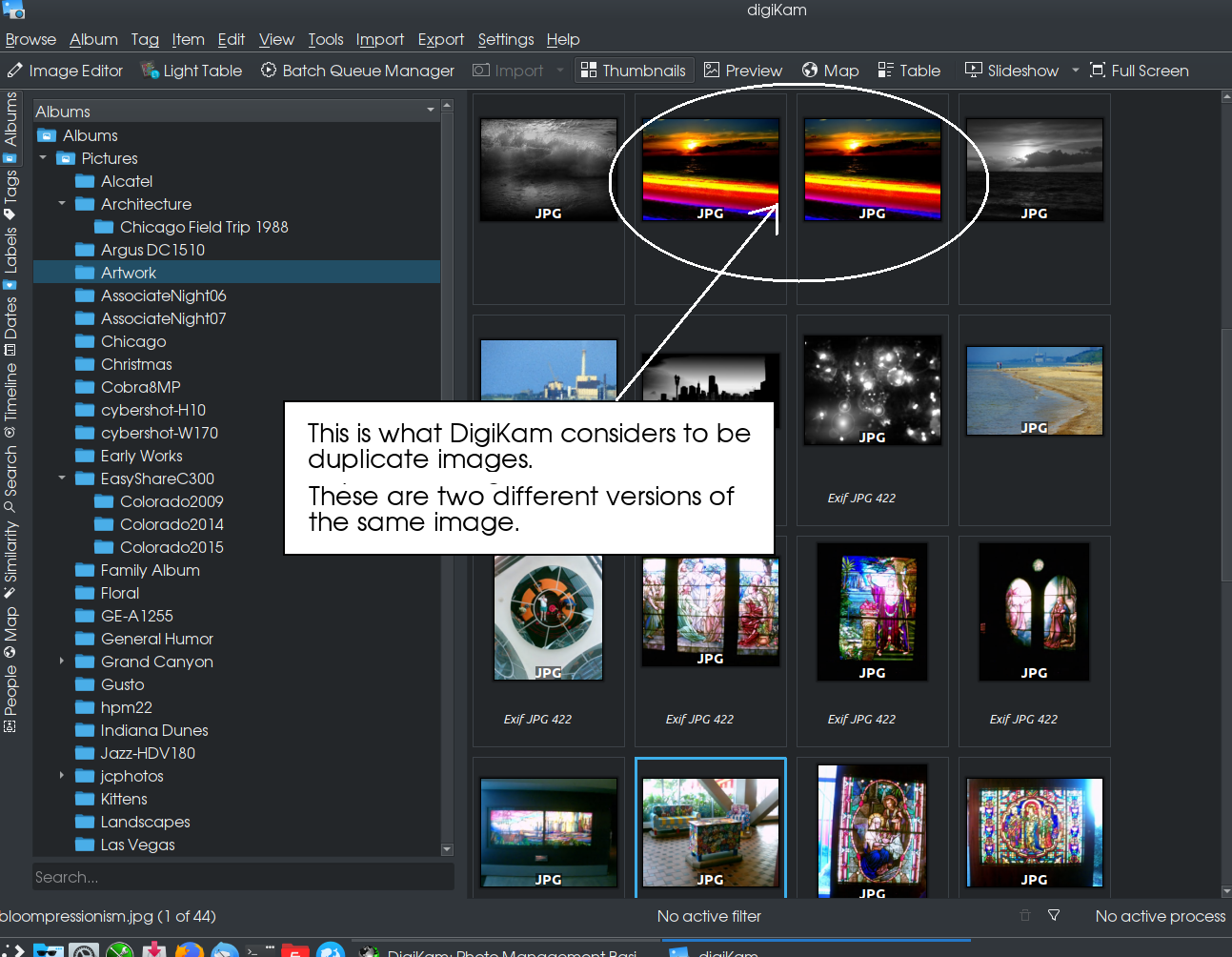Click the digiKam window icon in title bar
Viewport: 1232px width, 957px height.
pos(13,10)
